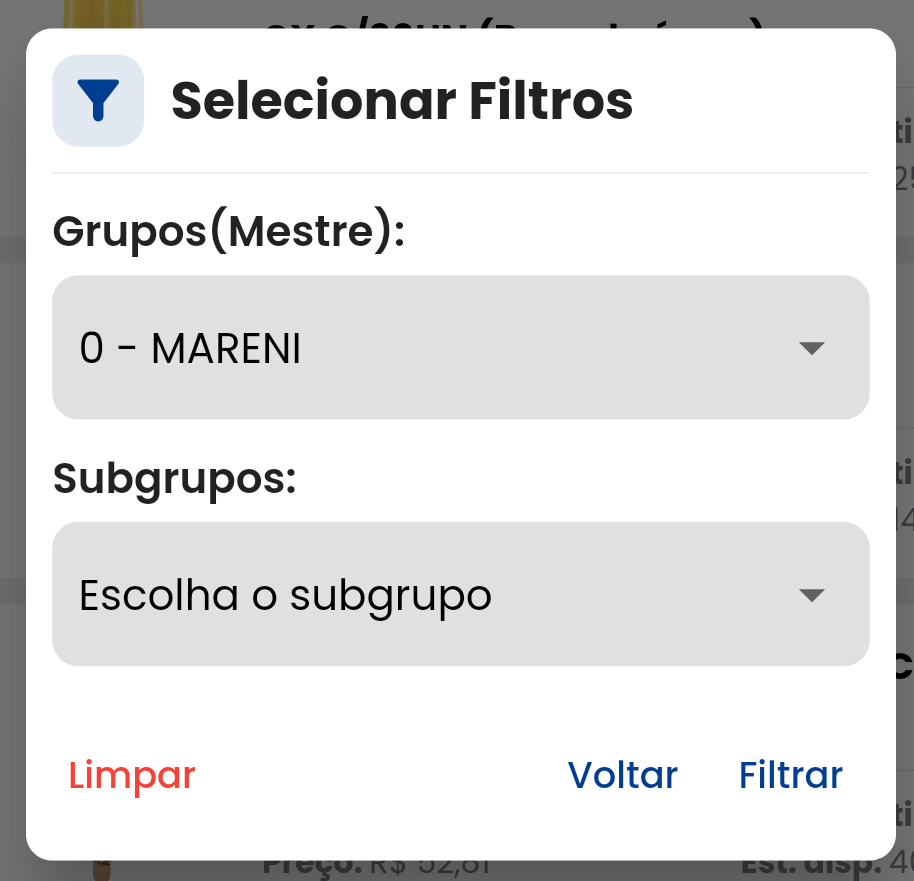Screen dimensions: 914x881
Task: Click the dimmed product thumbnail below the dialog
Action: pyautogui.click(x=100, y=868)
